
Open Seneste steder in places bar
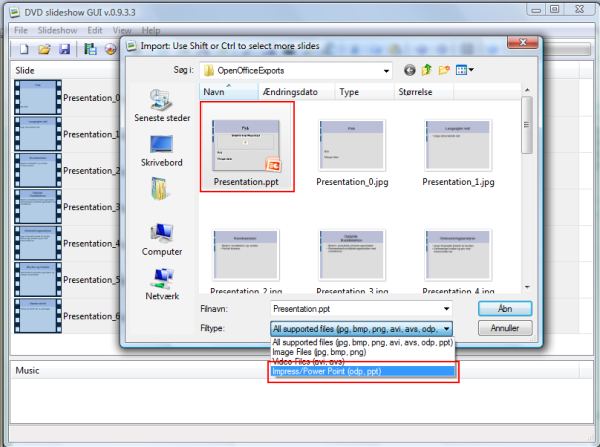click(162, 106)
